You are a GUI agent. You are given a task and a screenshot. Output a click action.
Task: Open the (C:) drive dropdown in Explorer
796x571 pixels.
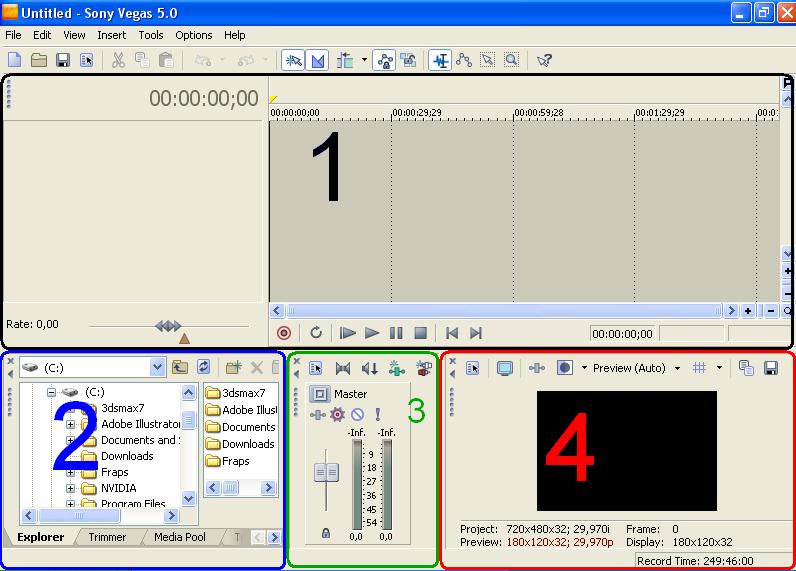(x=158, y=366)
